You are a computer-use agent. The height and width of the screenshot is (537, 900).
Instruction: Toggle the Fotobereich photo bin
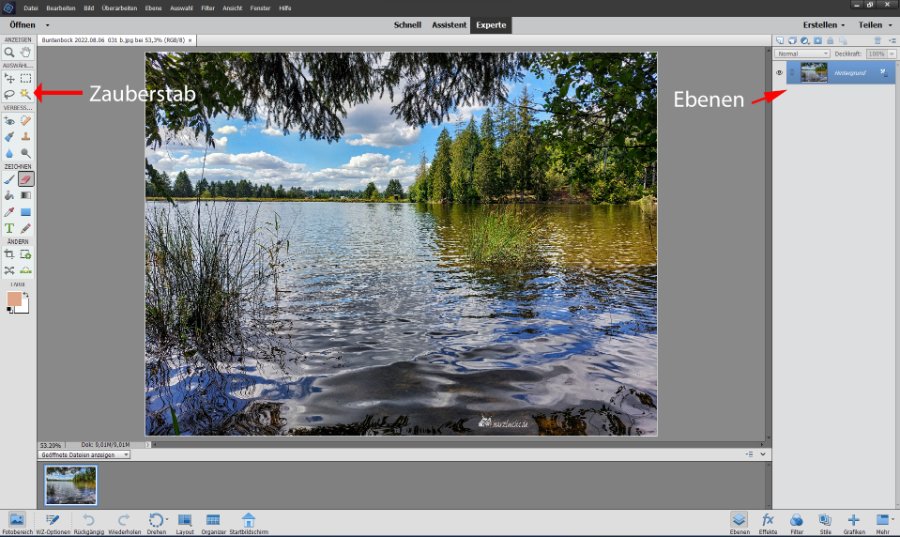pyautogui.click(x=17, y=523)
